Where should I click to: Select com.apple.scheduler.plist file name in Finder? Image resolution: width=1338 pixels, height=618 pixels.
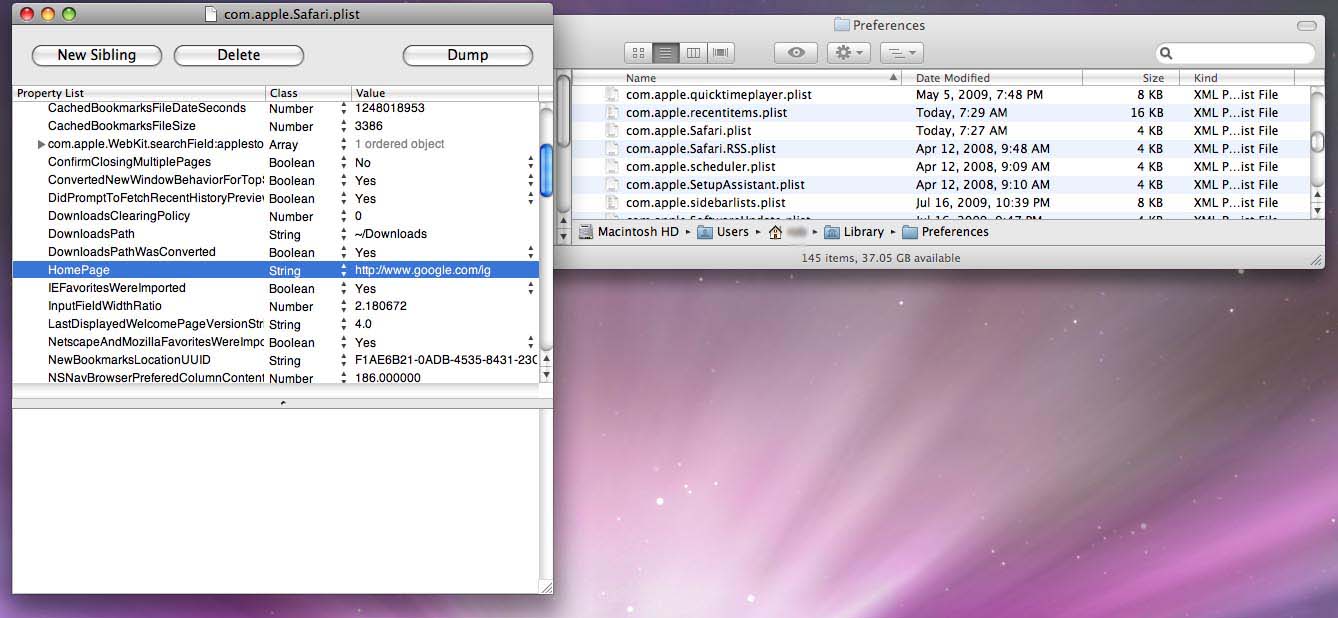[x=701, y=167]
